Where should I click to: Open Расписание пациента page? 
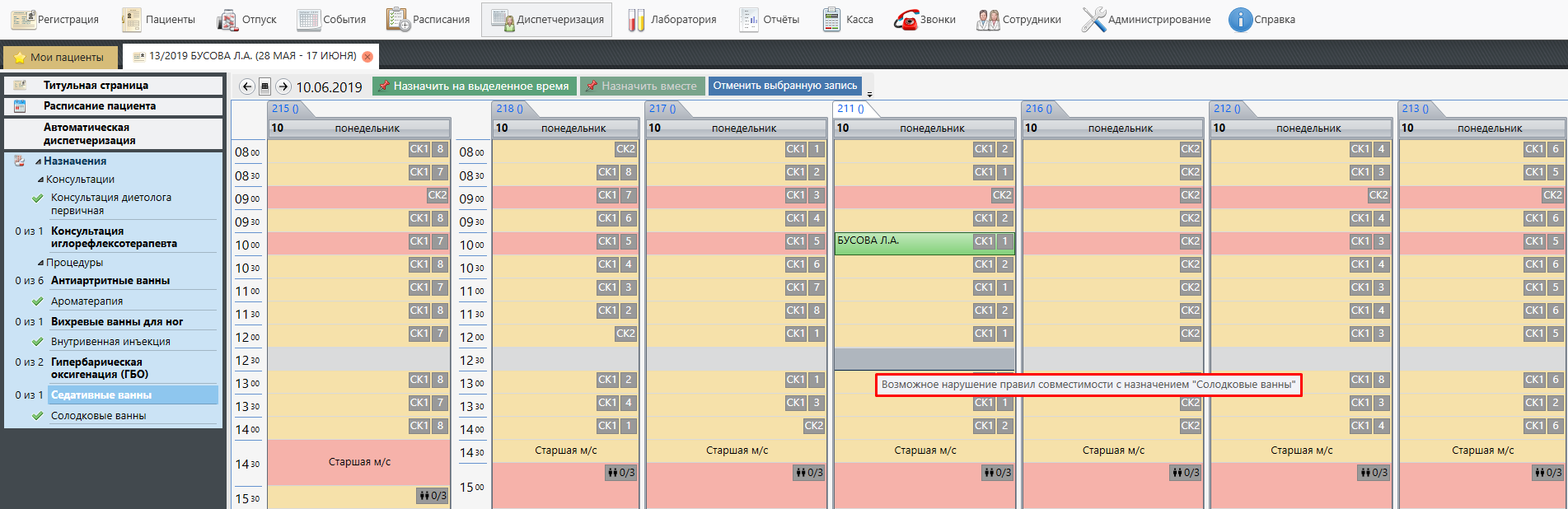(99, 106)
